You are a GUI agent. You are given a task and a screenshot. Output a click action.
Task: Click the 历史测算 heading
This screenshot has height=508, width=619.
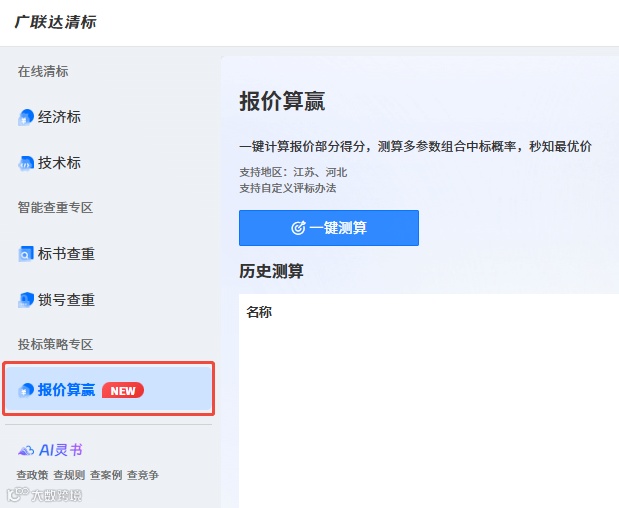click(271, 272)
